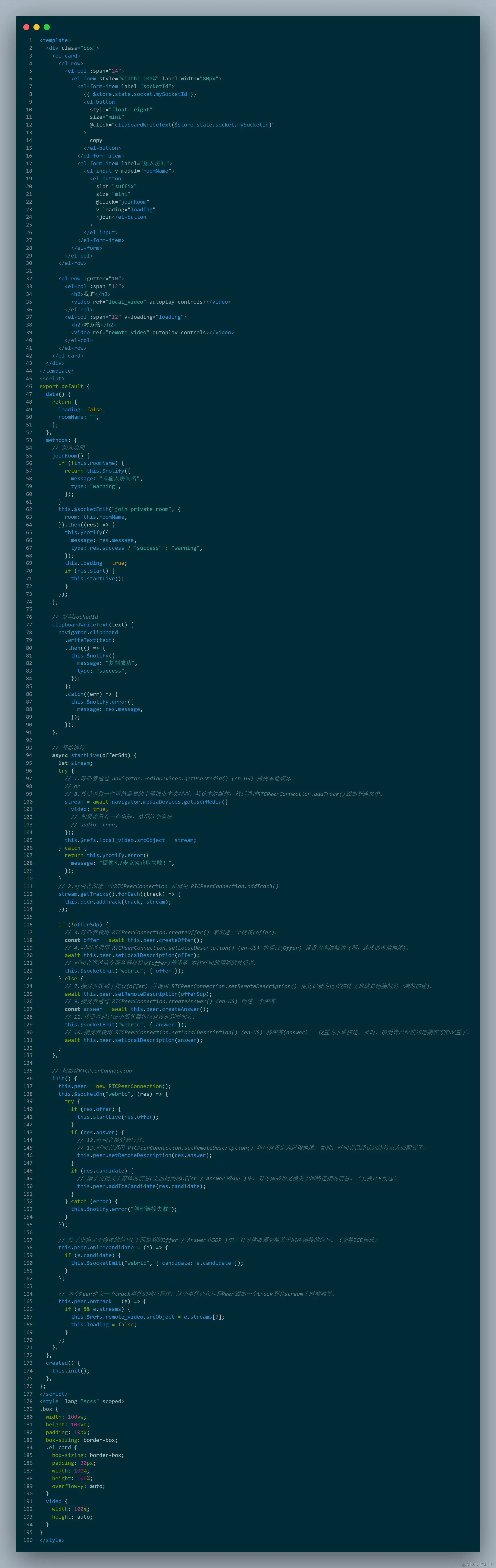The image size is (496, 1568).
Task: Click the "stream.getTracks().forEach" line
Action: tap(119, 894)
